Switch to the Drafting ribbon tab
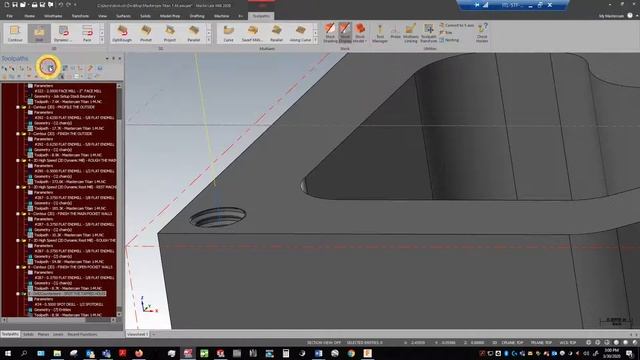This screenshot has width=640, height=360. click(197, 16)
